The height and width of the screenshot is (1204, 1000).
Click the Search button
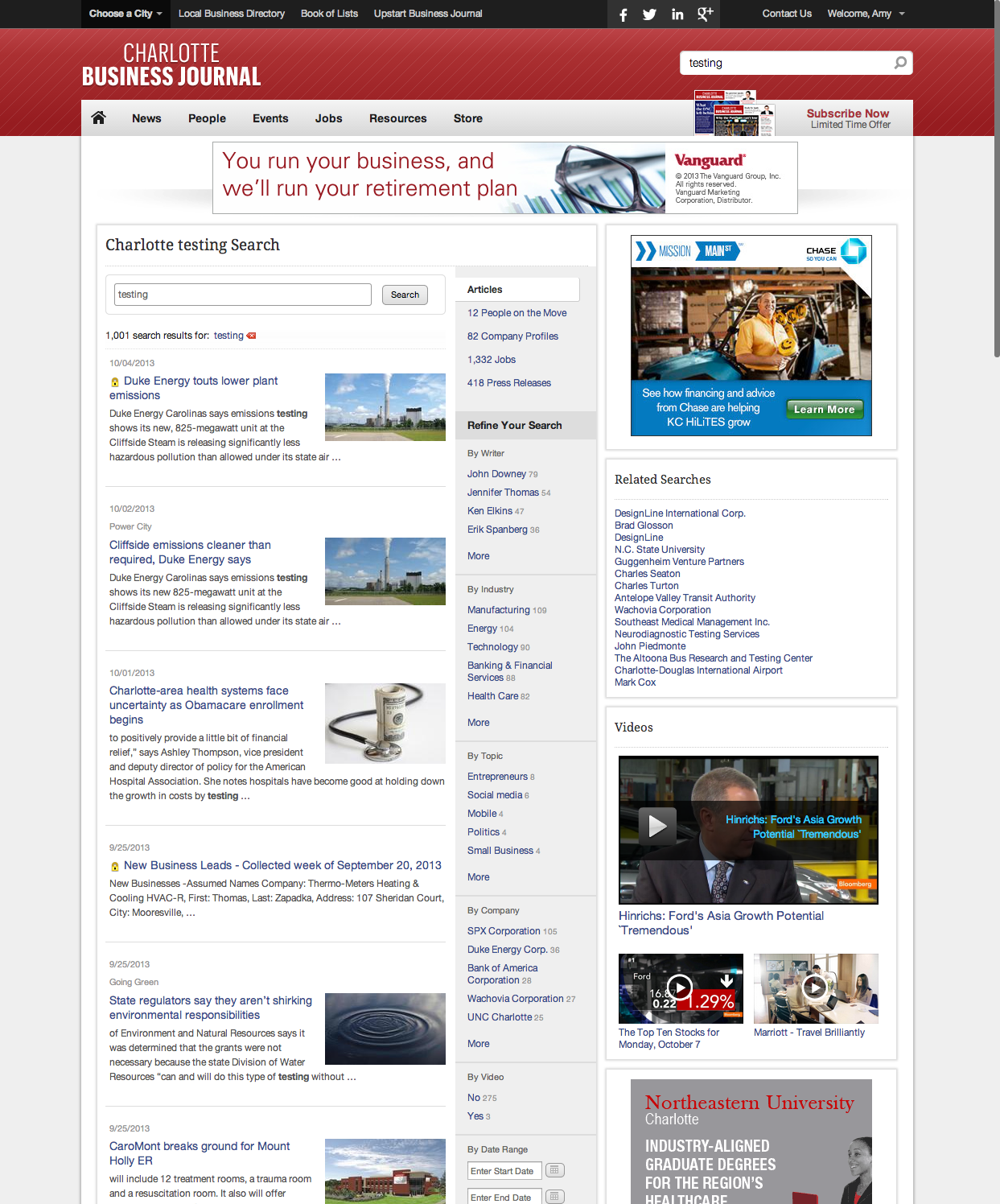coord(405,295)
